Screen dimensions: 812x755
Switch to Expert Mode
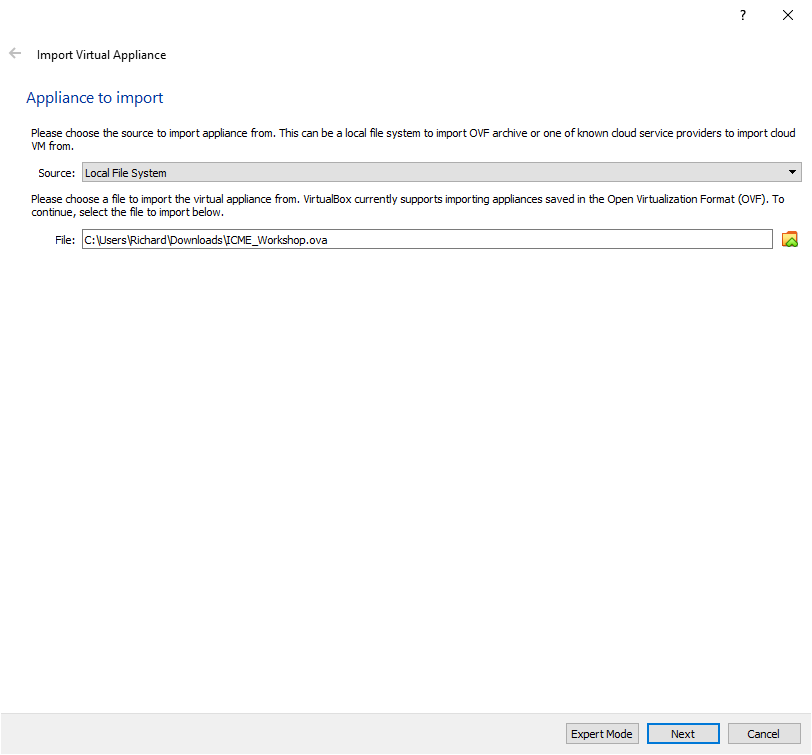click(602, 733)
